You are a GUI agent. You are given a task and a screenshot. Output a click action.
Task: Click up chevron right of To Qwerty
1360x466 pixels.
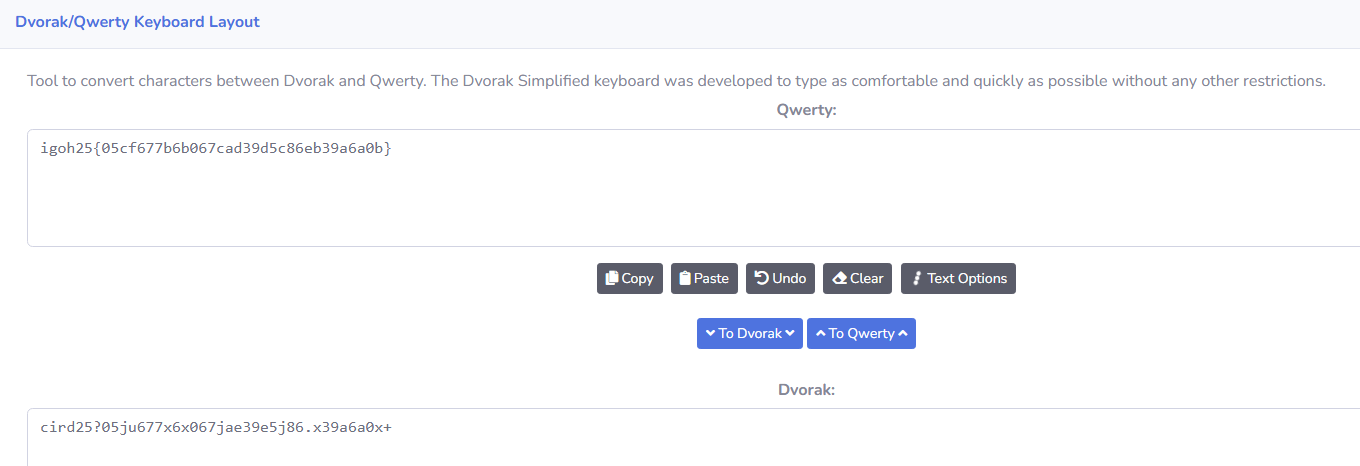pos(903,334)
